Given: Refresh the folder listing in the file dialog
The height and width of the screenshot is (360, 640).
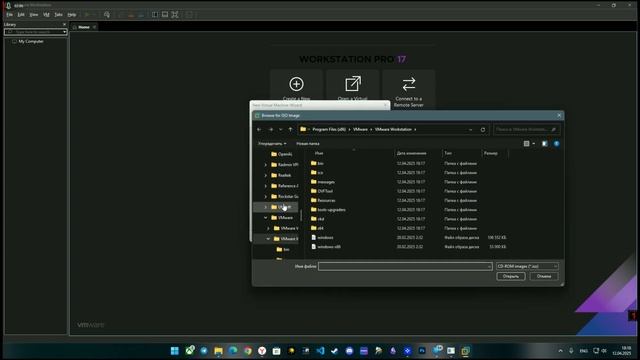Looking at the screenshot, I should pyautogui.click(x=483, y=129).
